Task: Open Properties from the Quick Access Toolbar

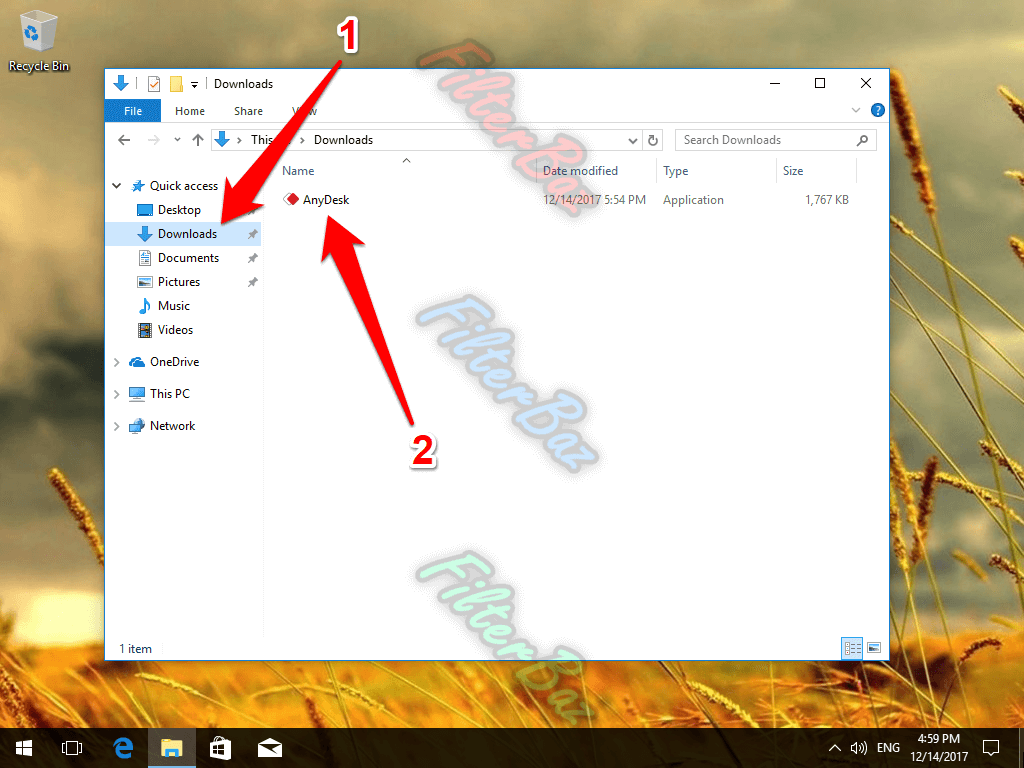Action: coord(152,83)
